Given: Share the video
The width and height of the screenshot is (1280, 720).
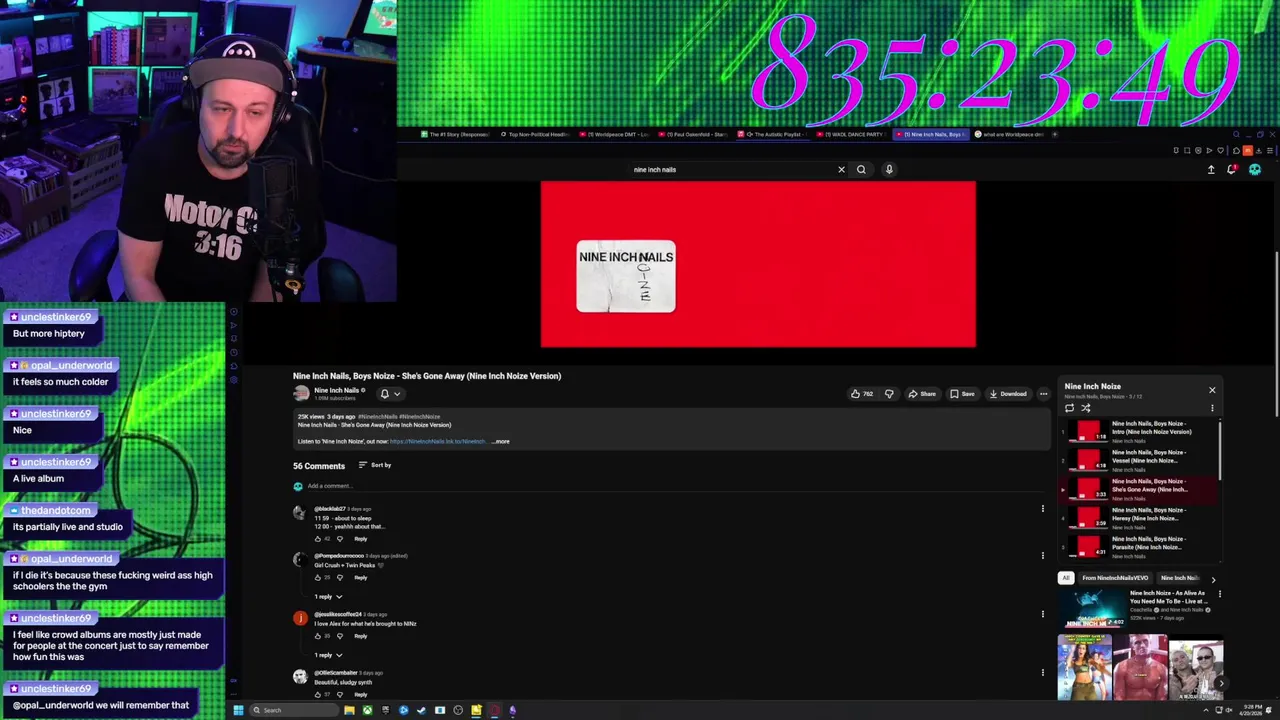Looking at the screenshot, I should click(x=922, y=394).
